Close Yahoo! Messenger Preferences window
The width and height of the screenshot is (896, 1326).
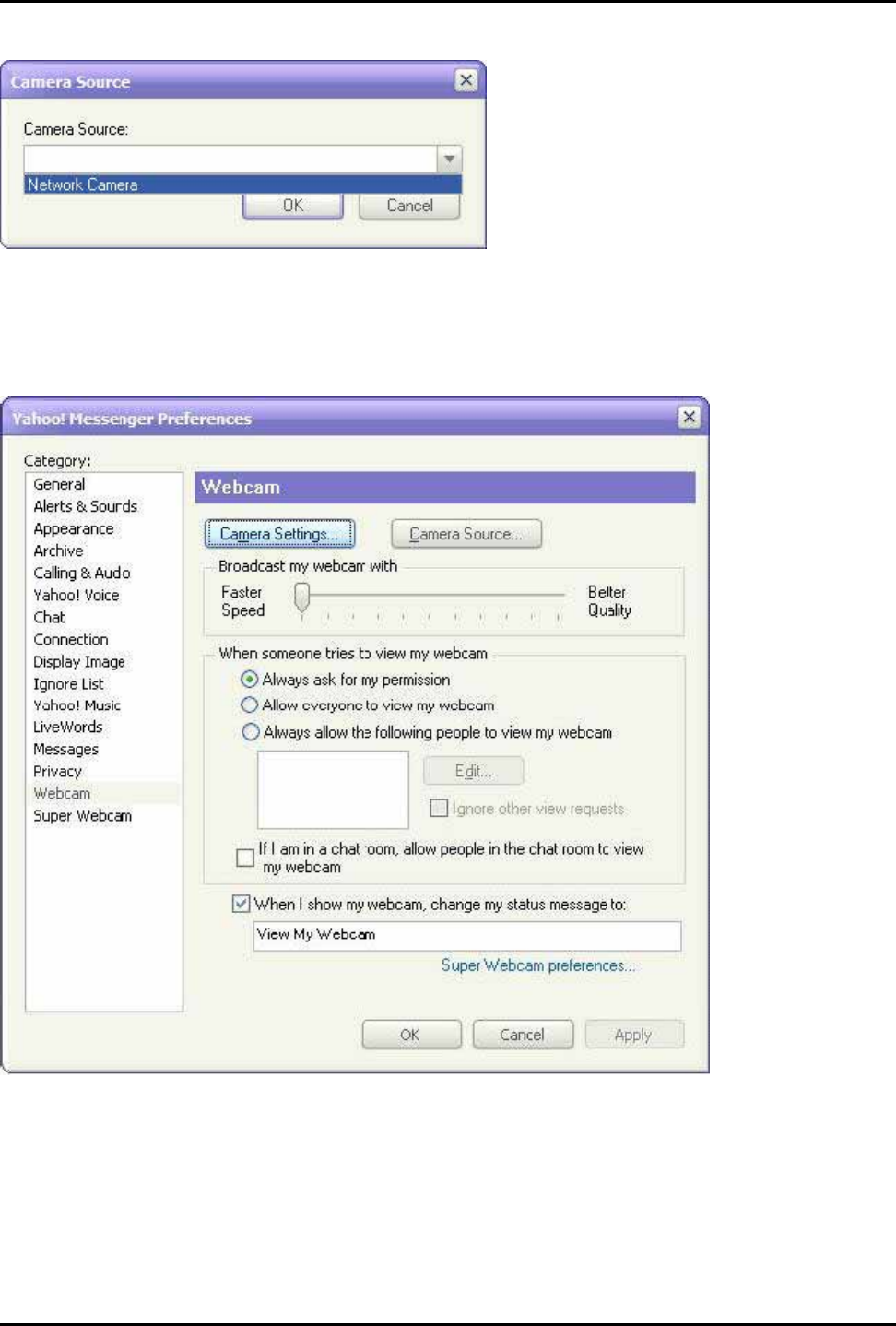tap(689, 417)
